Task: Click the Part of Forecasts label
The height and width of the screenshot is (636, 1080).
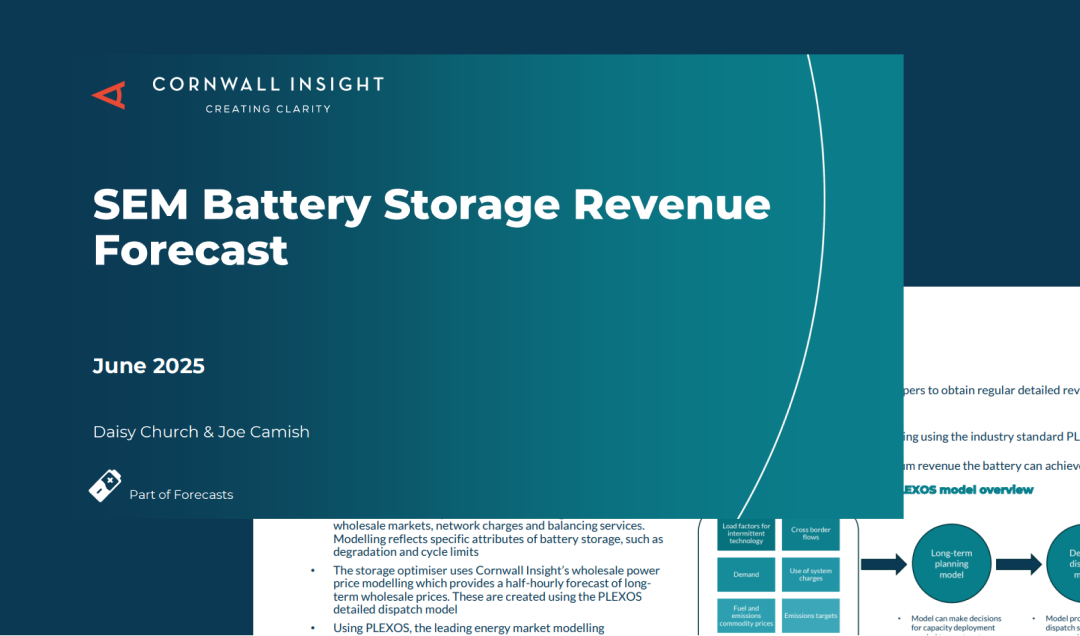Action: tap(181, 495)
